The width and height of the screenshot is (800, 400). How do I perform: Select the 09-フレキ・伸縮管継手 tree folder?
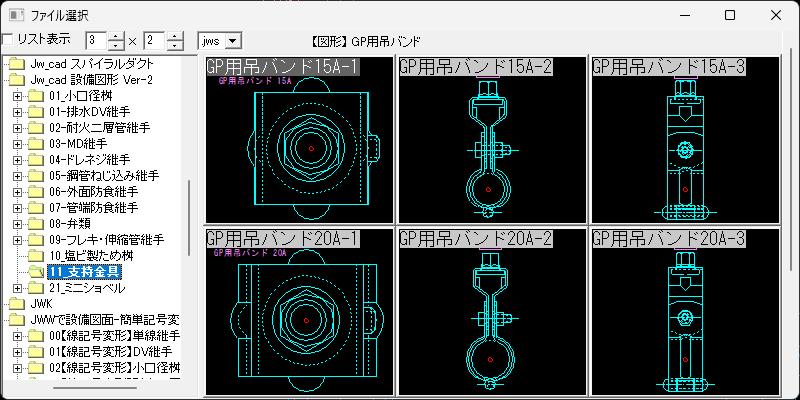tap(107, 240)
